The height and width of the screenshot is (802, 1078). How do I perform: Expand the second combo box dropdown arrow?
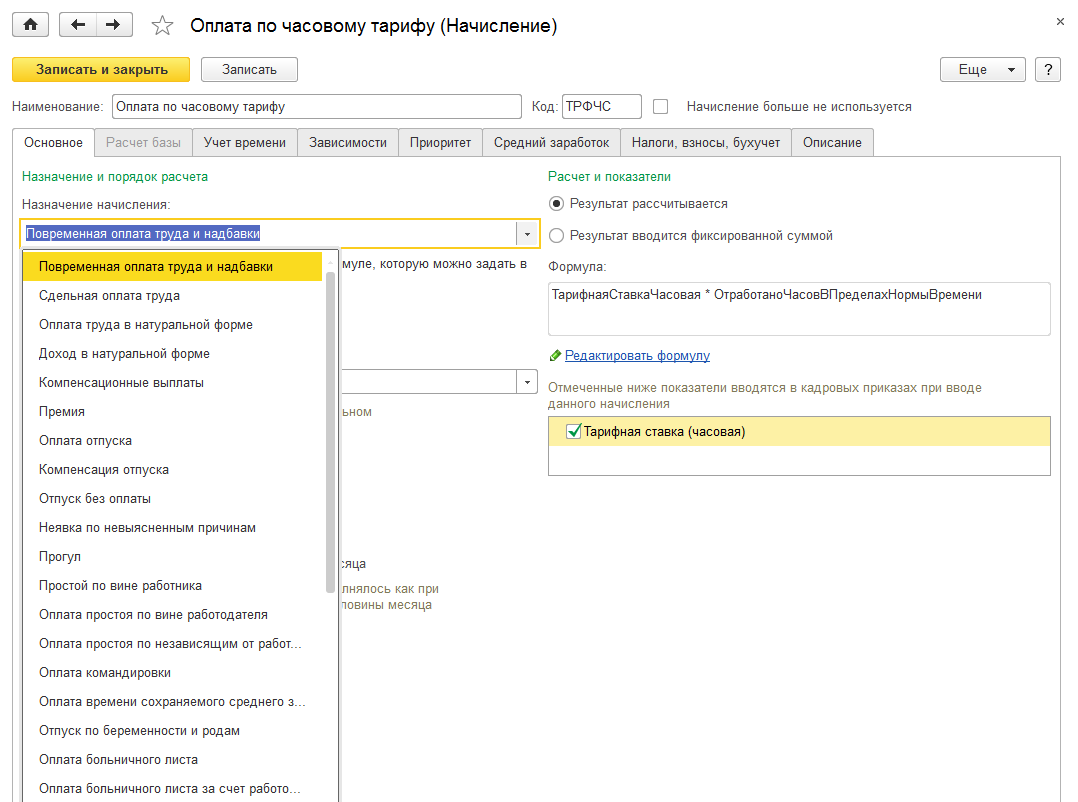pyautogui.click(x=527, y=382)
